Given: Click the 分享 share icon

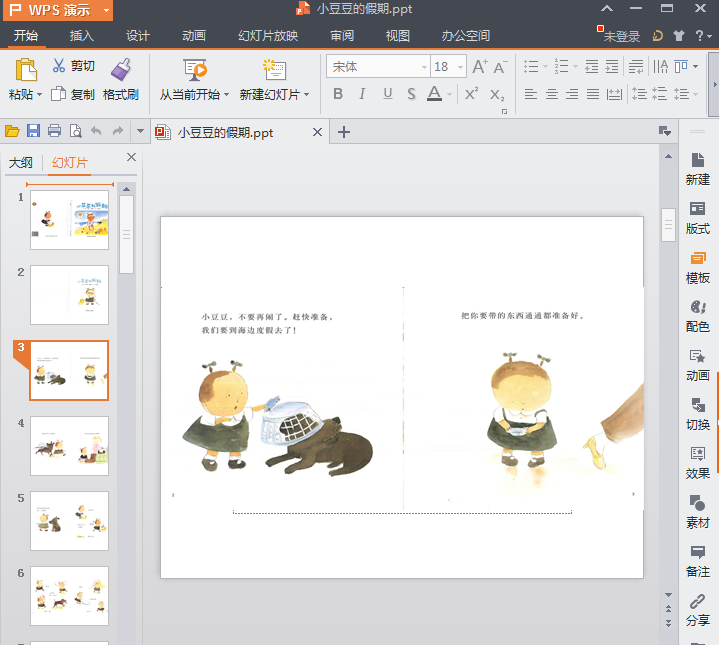Looking at the screenshot, I should click(x=698, y=601).
